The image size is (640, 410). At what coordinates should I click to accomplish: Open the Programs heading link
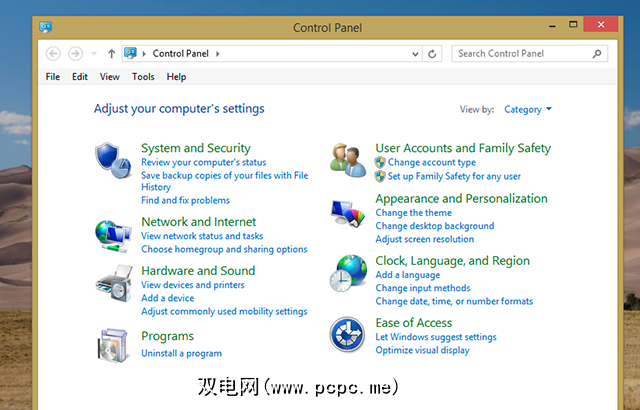(167, 337)
